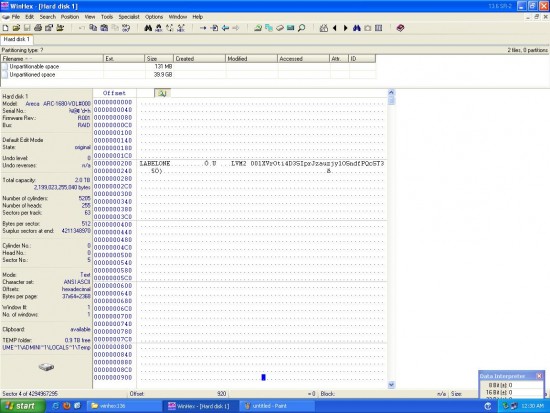Image resolution: width=550 pixels, height=413 pixels.
Task: Sort by the Size column header
Action: pyautogui.click(x=159, y=59)
